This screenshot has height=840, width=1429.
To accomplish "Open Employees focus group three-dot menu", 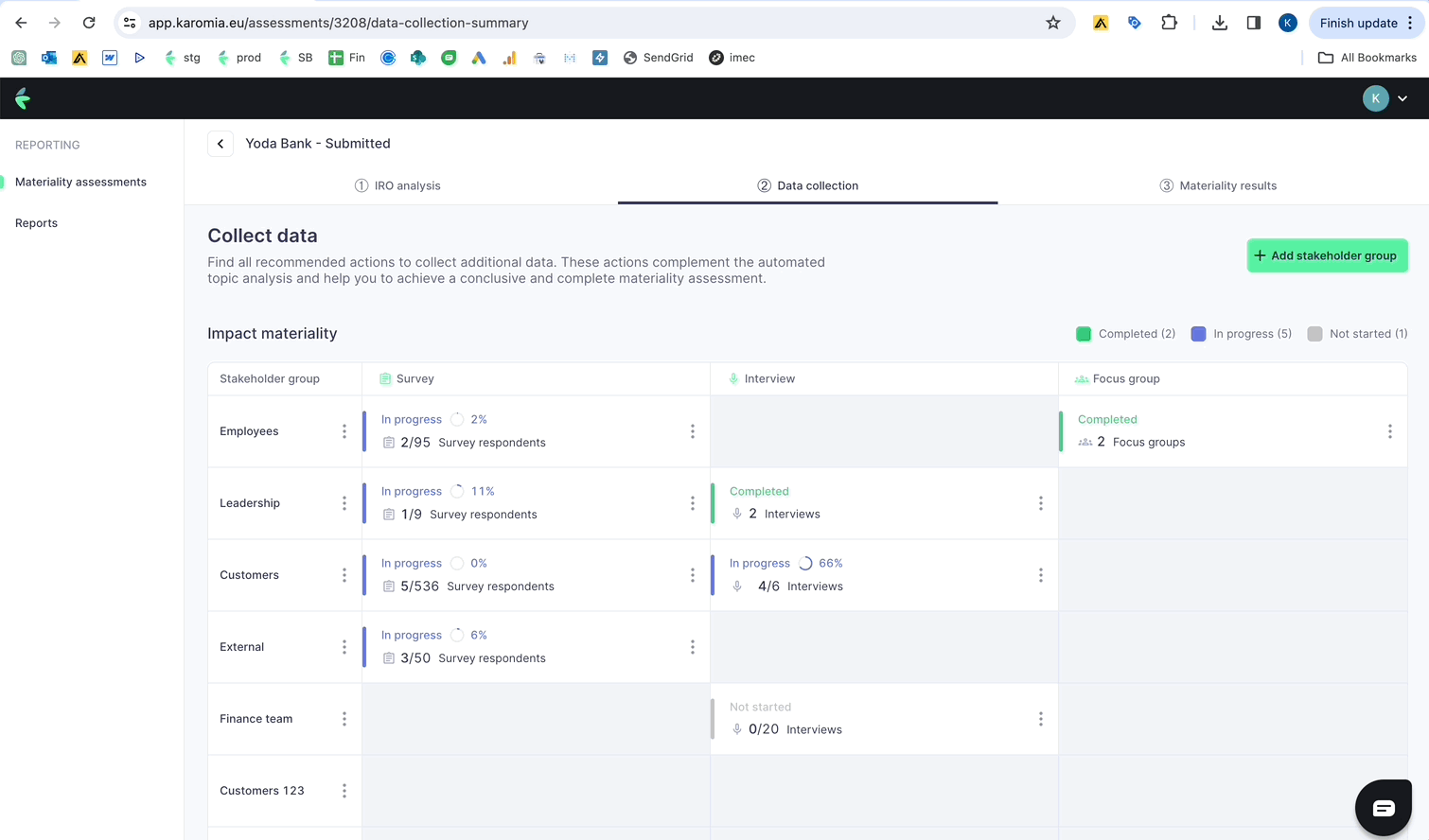I will click(1390, 431).
